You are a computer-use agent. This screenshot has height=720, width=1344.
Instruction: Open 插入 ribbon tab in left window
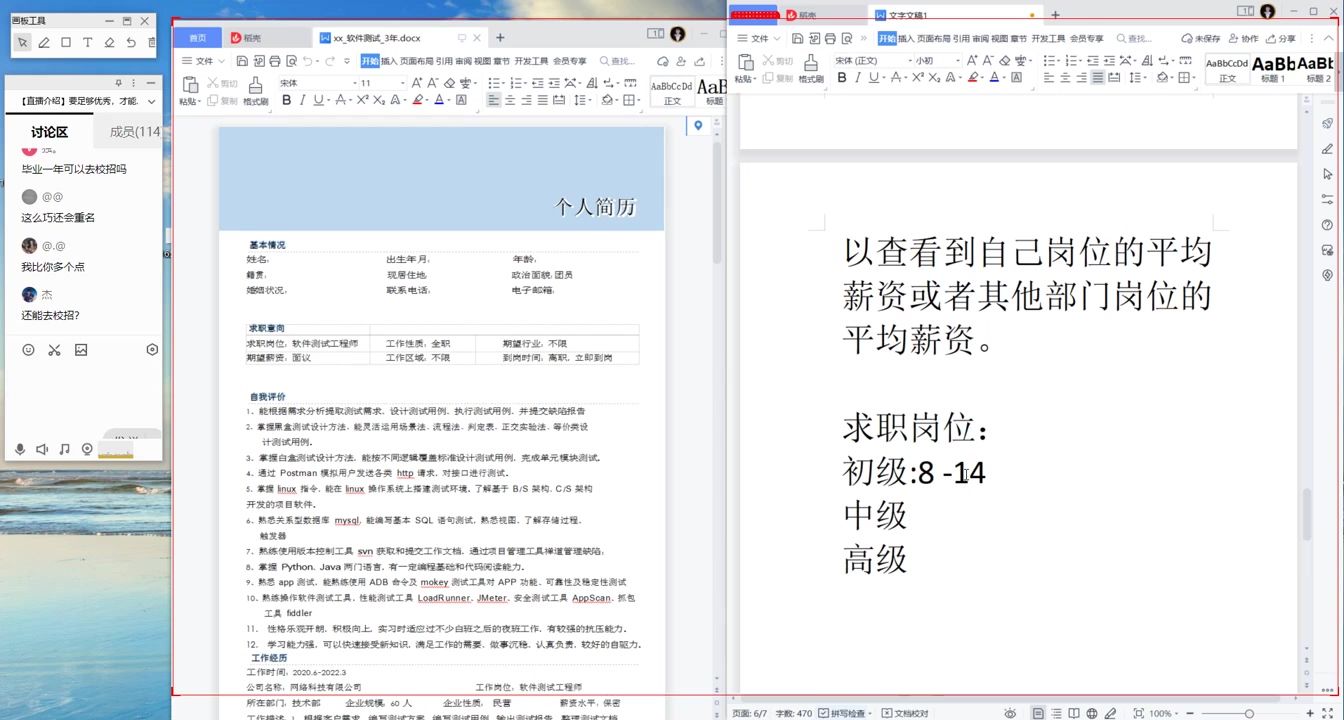(388, 61)
